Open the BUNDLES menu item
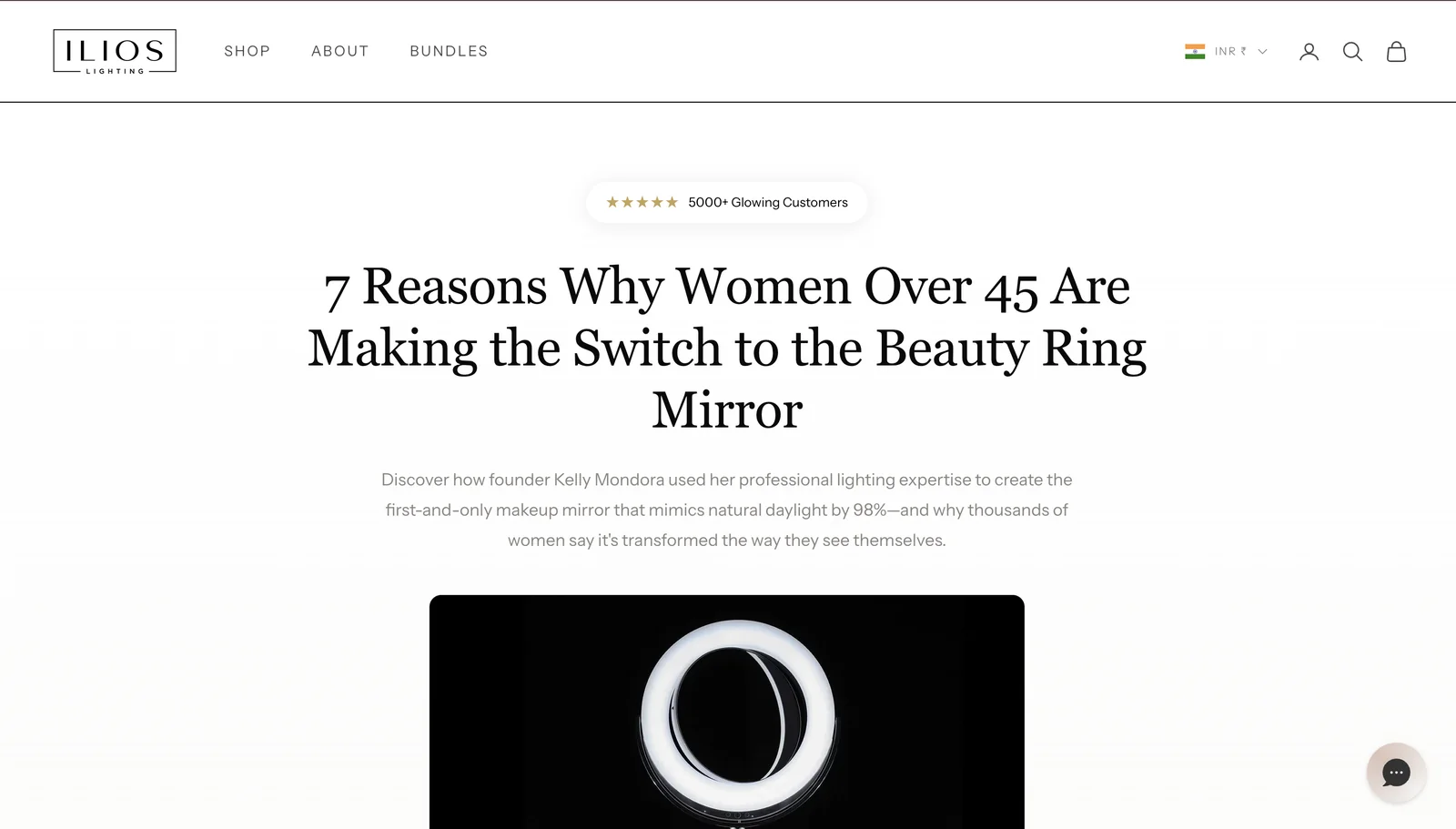1456x829 pixels. pyautogui.click(x=449, y=51)
